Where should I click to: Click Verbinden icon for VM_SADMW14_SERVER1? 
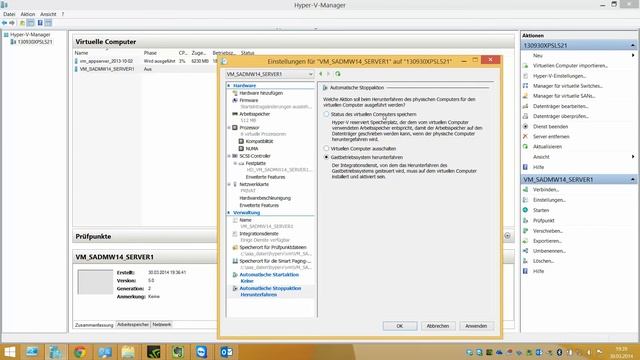[525, 190]
